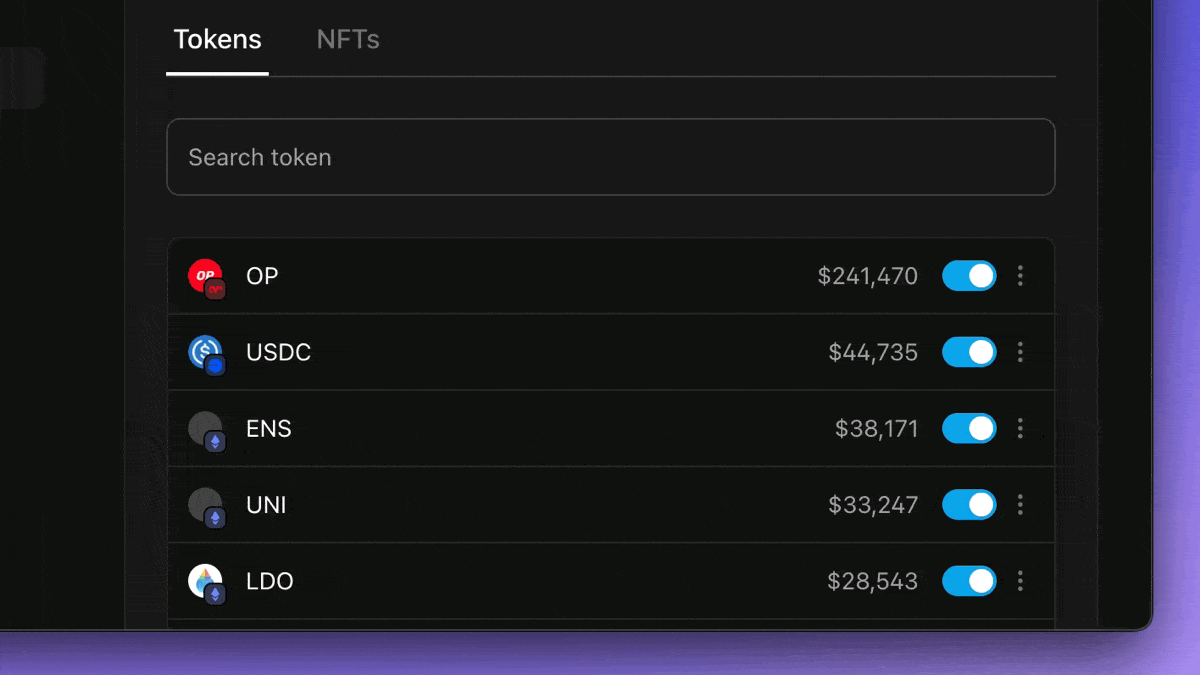Toggle LDO token visibility off
The width and height of the screenshot is (1200, 675).
click(x=969, y=581)
